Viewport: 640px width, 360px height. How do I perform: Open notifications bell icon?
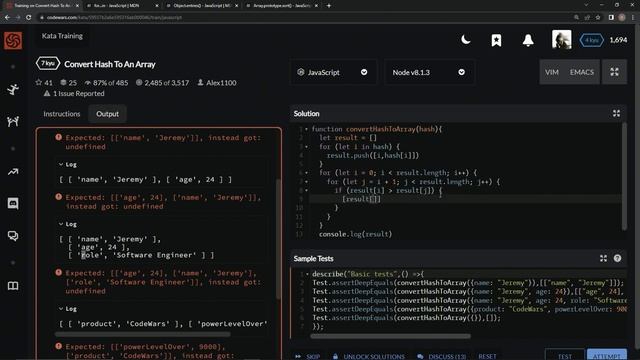528,40
